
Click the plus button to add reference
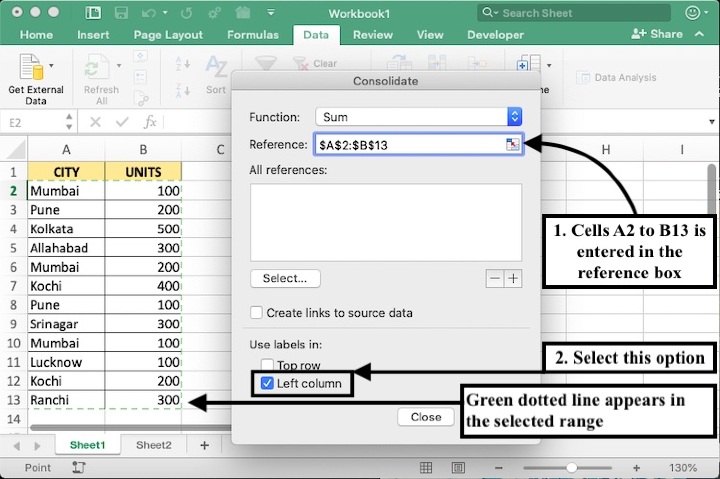click(513, 278)
